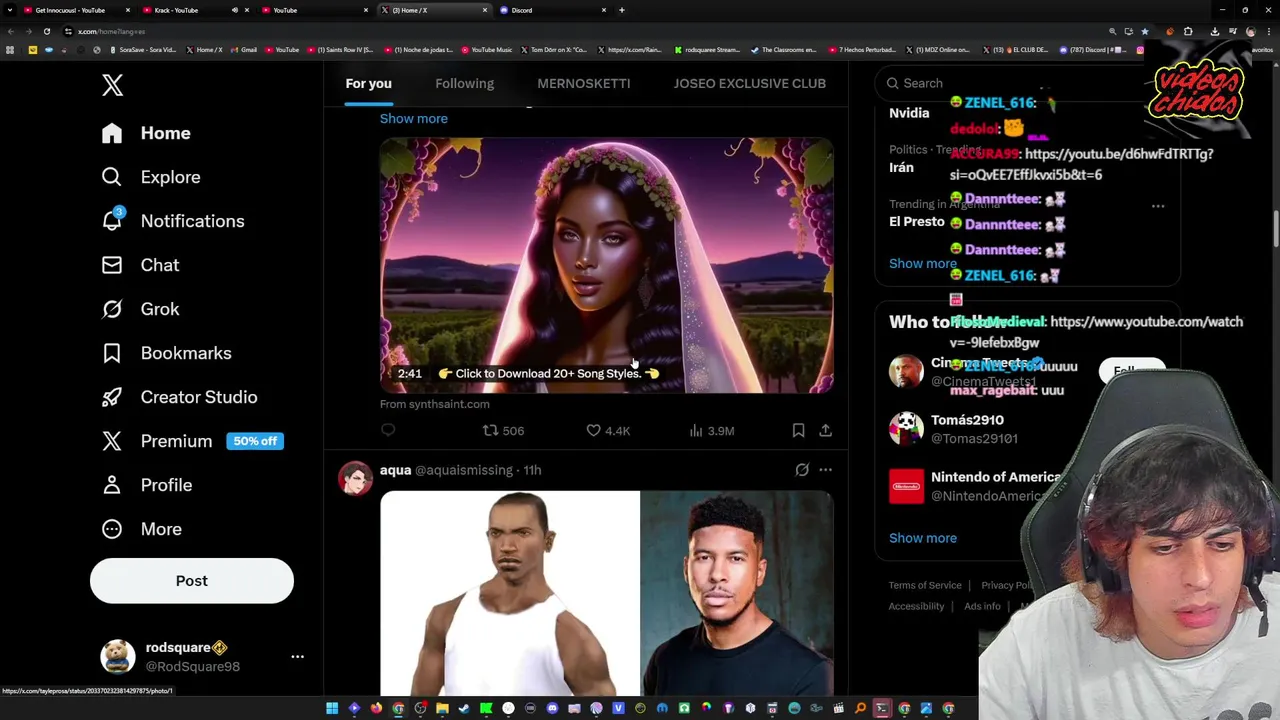
Task: Open Bookmarks in the sidebar
Action: click(x=166, y=353)
